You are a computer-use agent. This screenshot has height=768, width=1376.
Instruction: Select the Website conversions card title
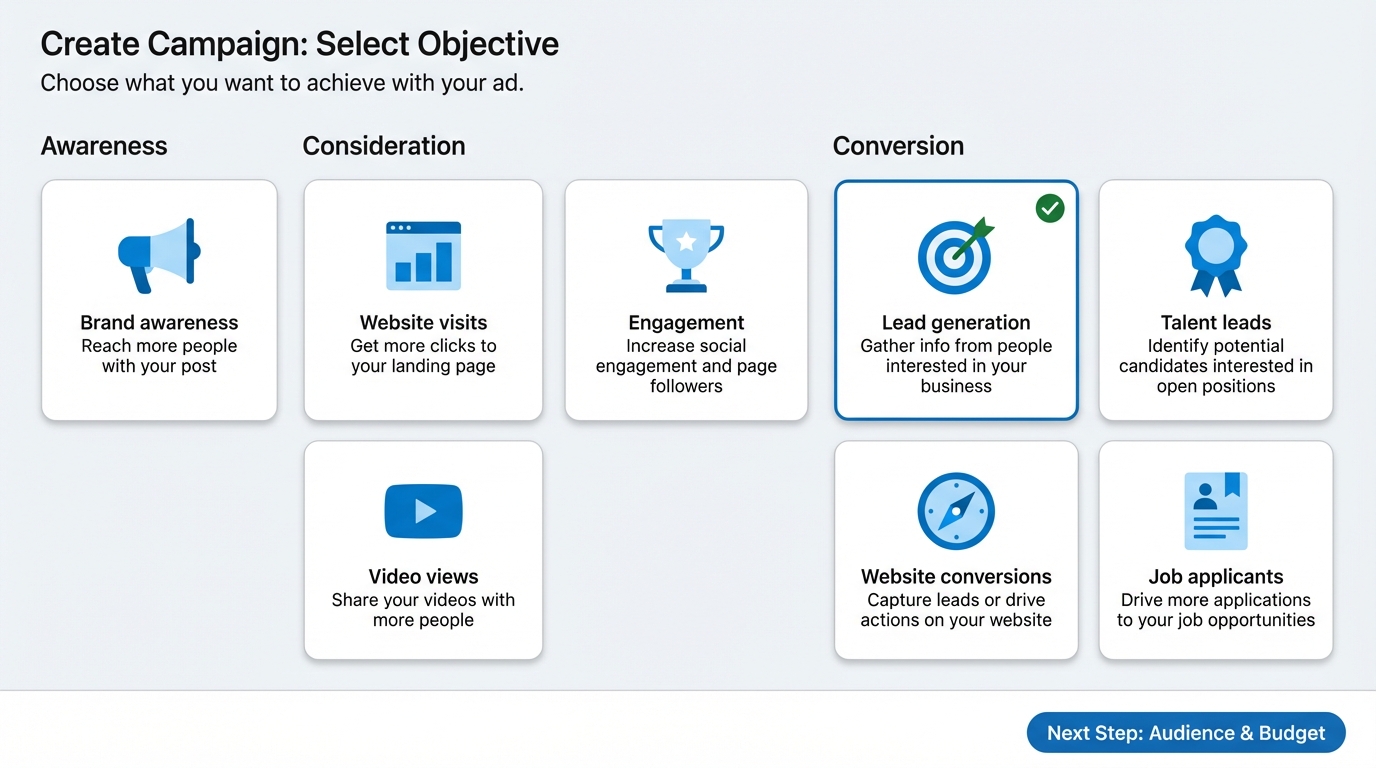[955, 577]
